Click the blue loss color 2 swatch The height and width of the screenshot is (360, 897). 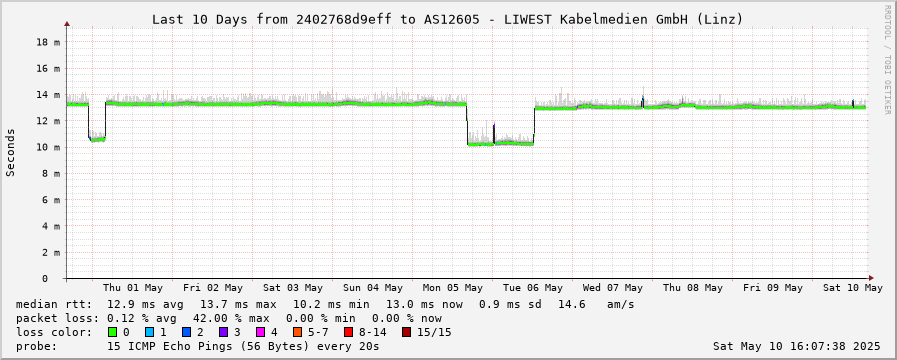click(x=186, y=332)
